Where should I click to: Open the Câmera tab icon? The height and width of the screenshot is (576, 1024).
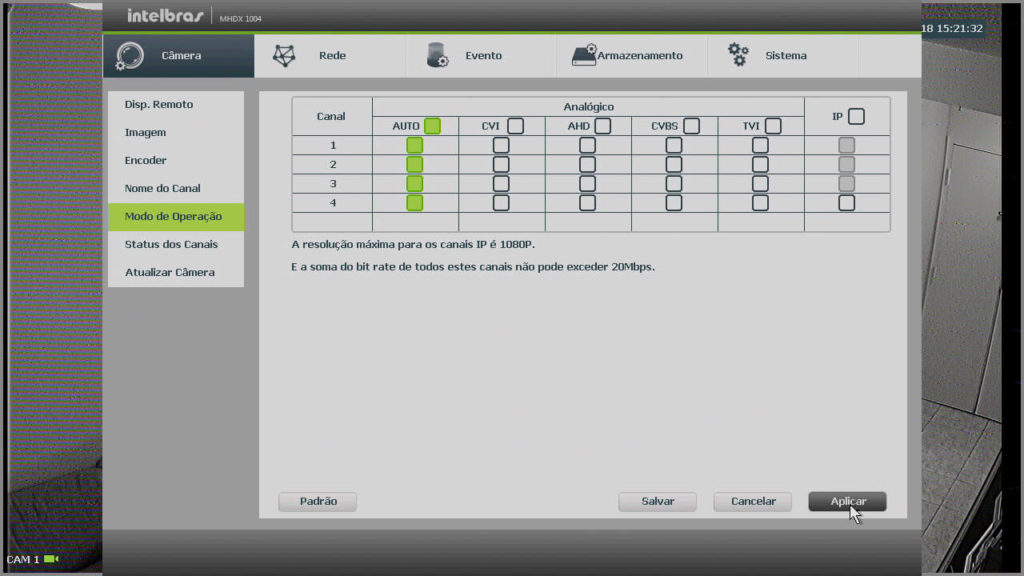(x=129, y=56)
